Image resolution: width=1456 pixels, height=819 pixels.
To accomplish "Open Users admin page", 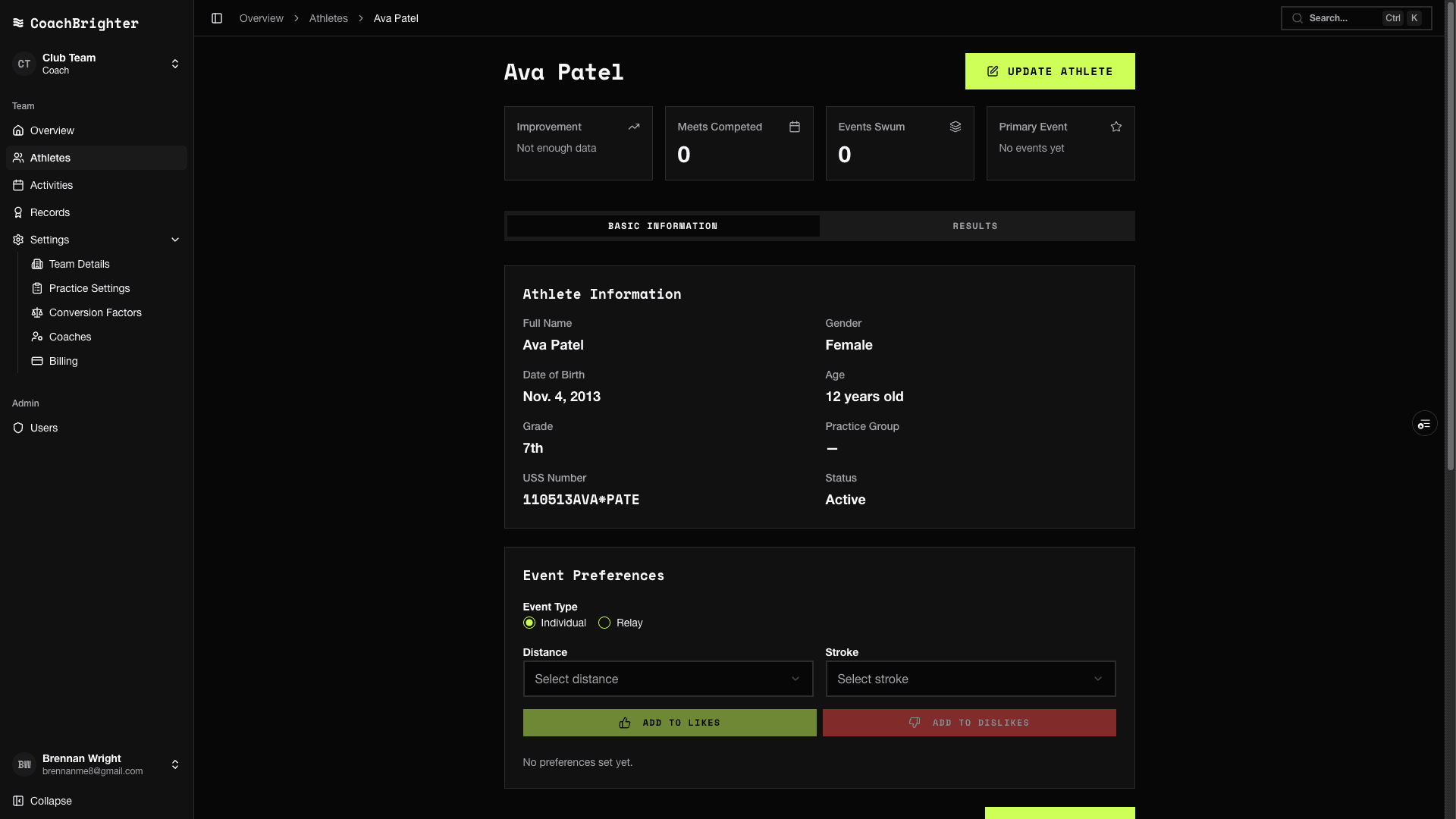I will 96,428.
